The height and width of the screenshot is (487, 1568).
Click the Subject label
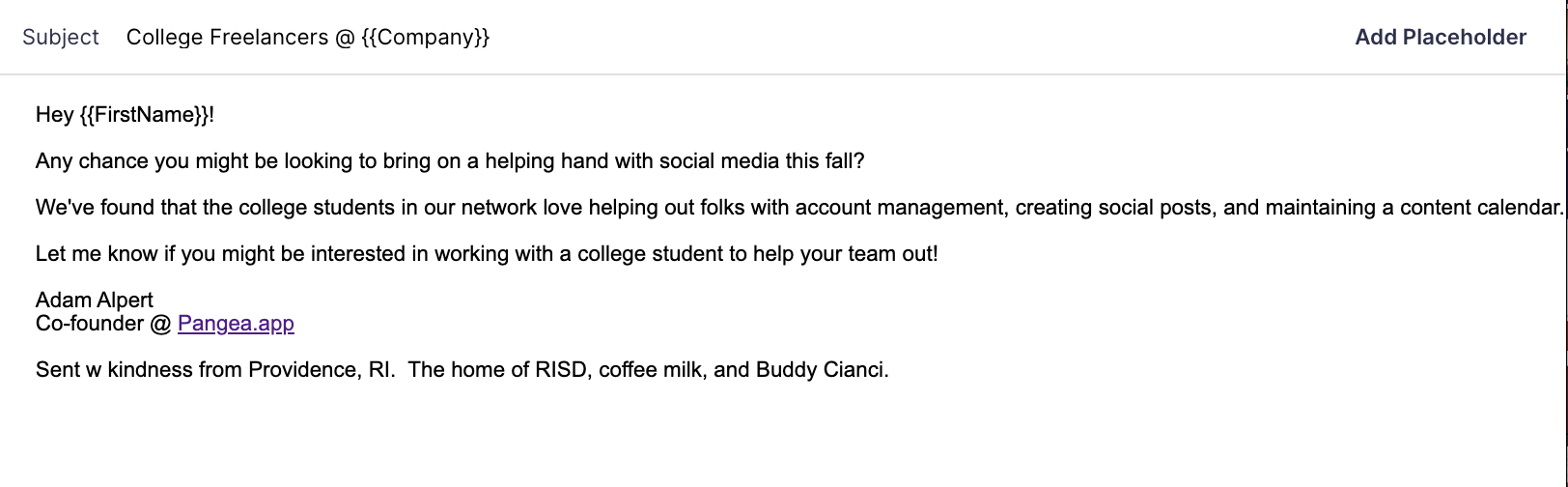(x=61, y=38)
